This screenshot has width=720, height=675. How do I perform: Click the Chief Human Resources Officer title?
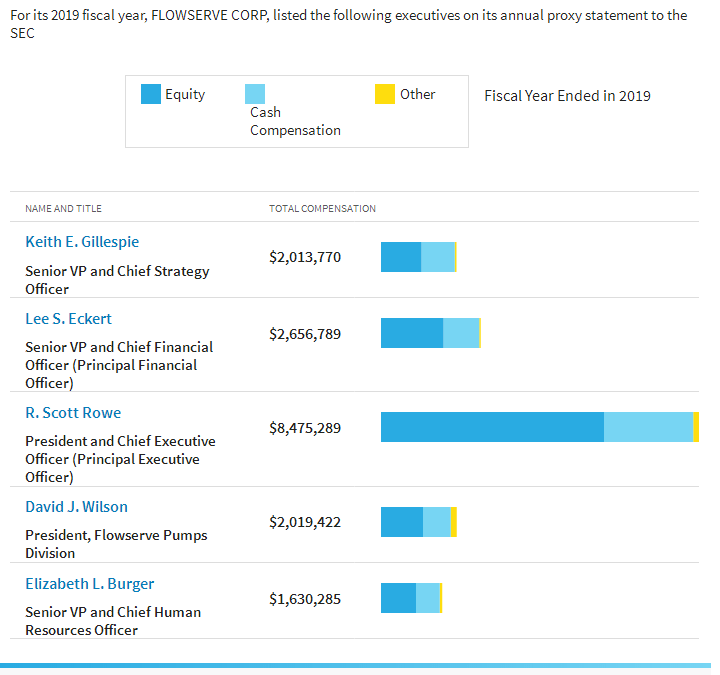(x=113, y=621)
